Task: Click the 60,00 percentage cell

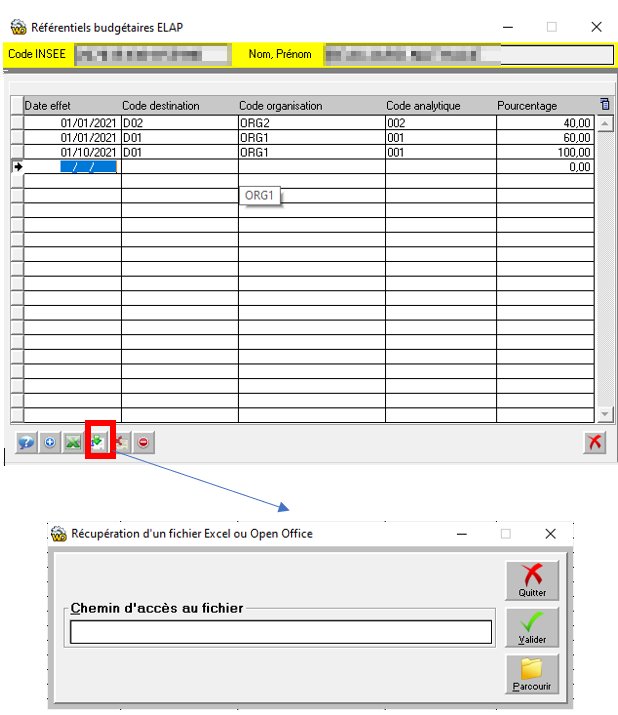Action: [545, 137]
